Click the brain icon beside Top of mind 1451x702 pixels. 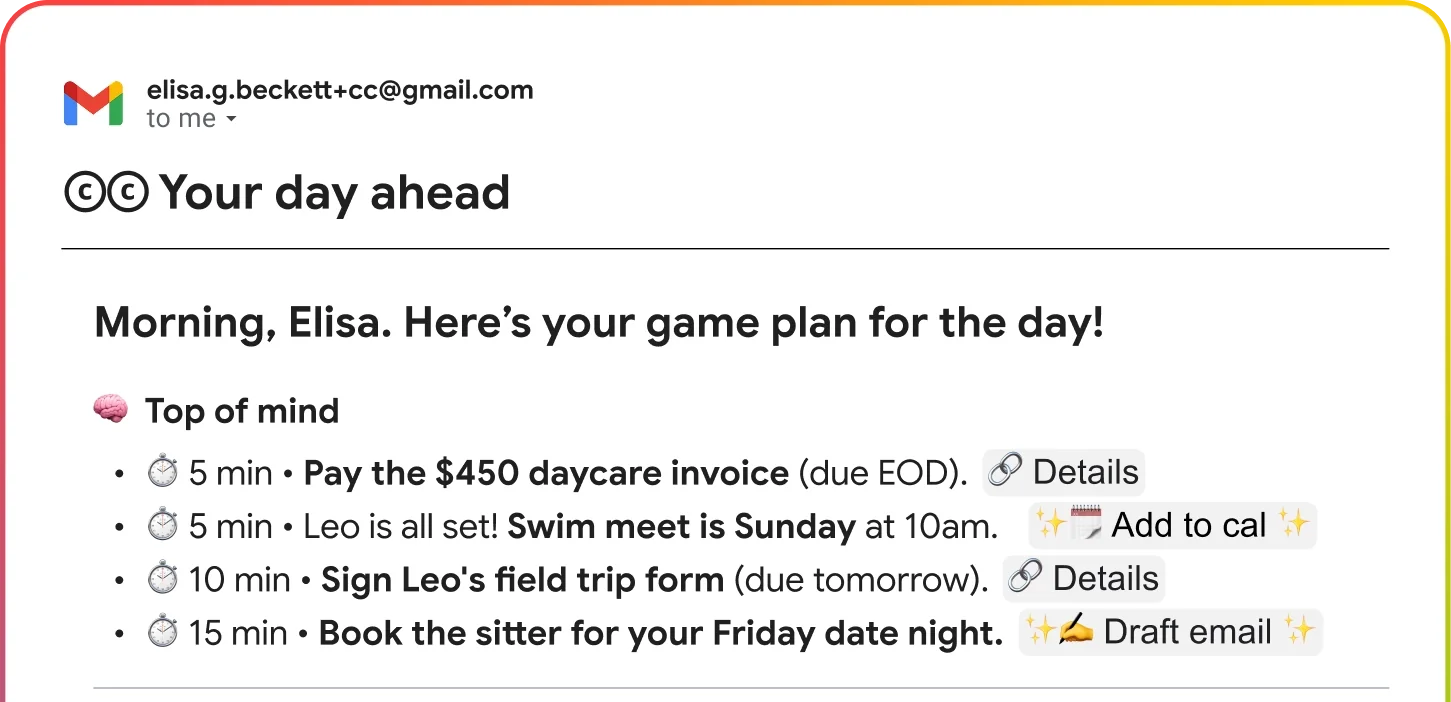coord(110,409)
